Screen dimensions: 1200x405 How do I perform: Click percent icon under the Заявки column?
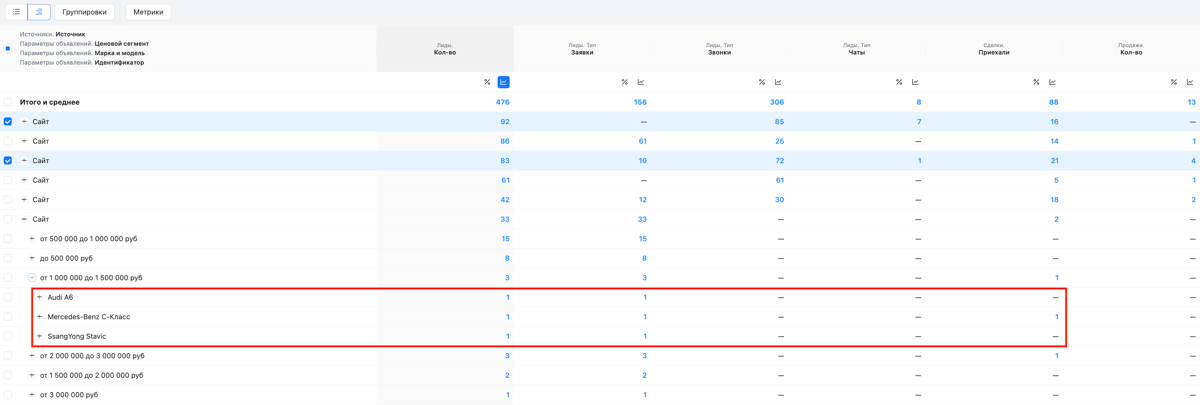coord(624,82)
